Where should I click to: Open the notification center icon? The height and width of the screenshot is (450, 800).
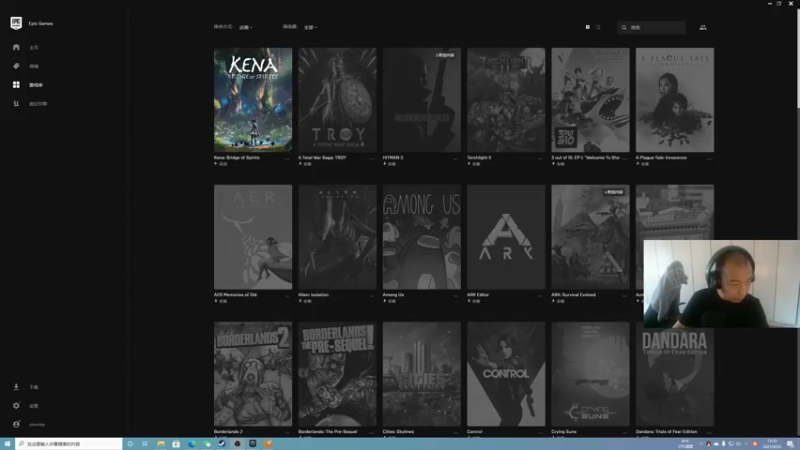pos(790,444)
